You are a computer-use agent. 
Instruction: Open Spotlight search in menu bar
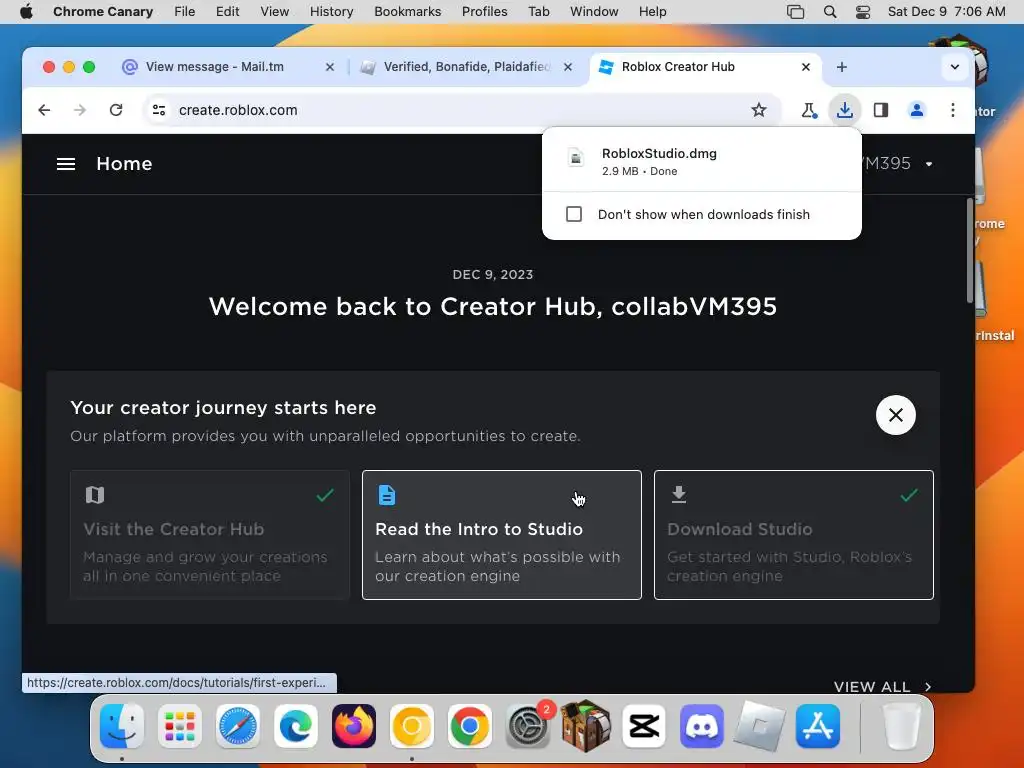click(x=829, y=12)
